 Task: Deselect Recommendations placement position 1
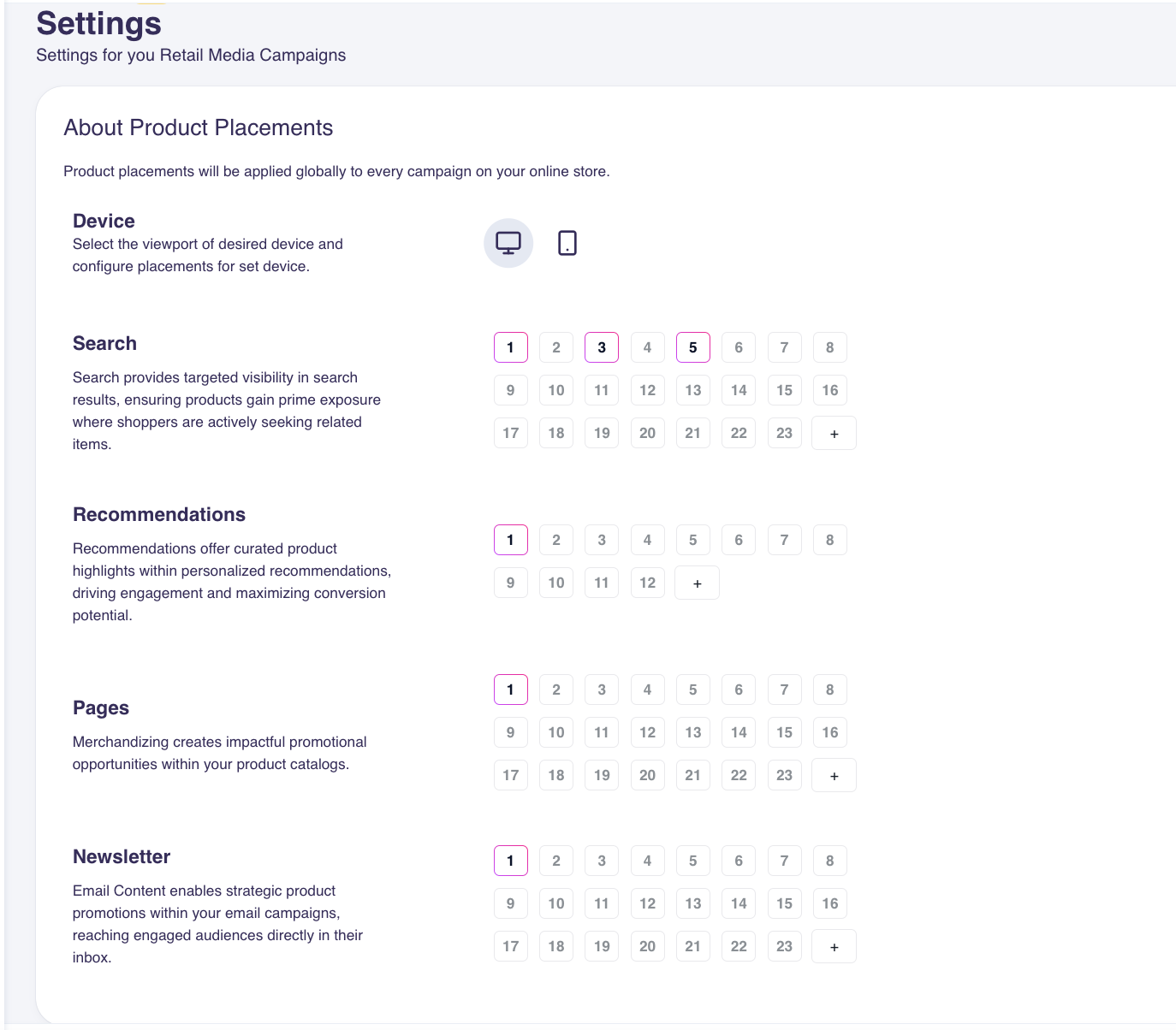(x=510, y=540)
